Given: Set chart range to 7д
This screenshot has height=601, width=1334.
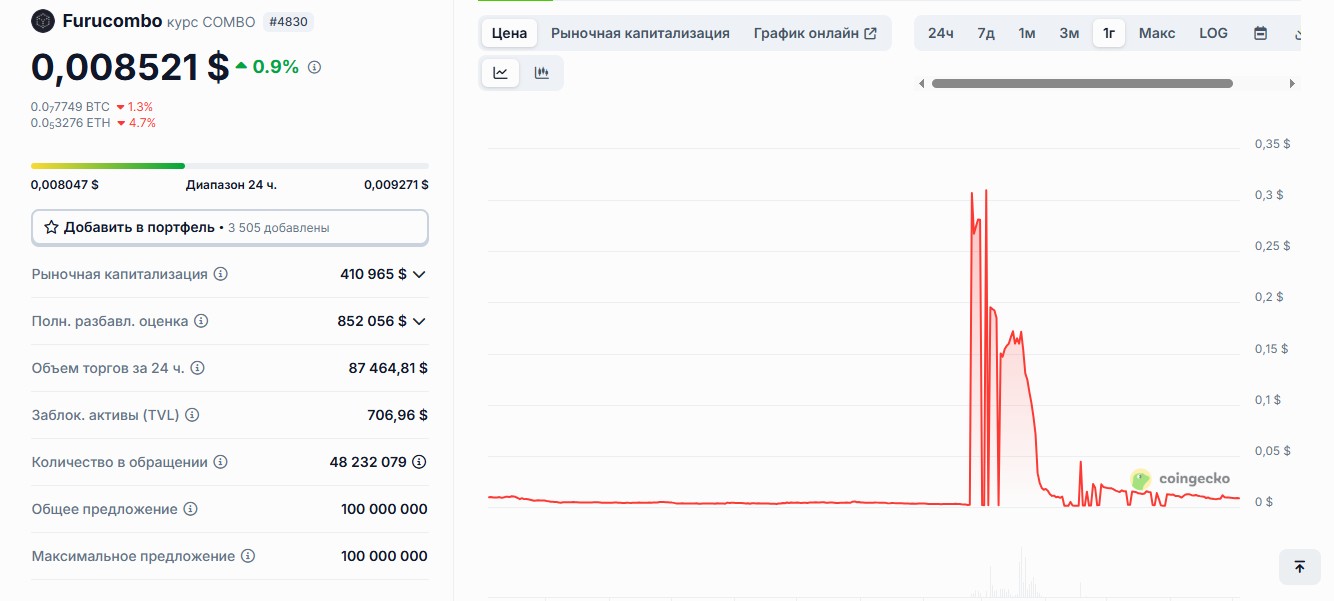Looking at the screenshot, I should [986, 33].
